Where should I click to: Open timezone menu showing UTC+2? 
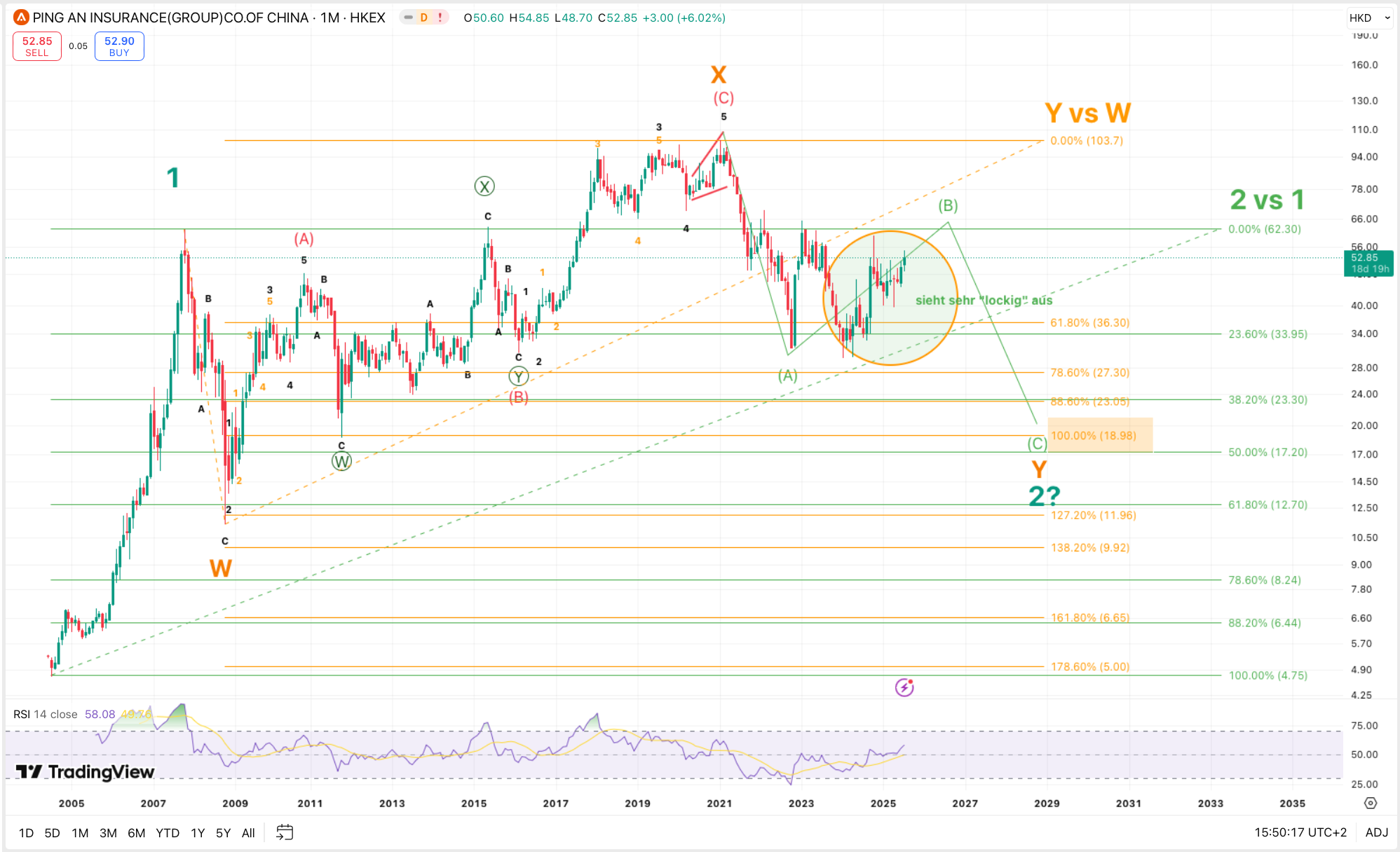[1300, 832]
